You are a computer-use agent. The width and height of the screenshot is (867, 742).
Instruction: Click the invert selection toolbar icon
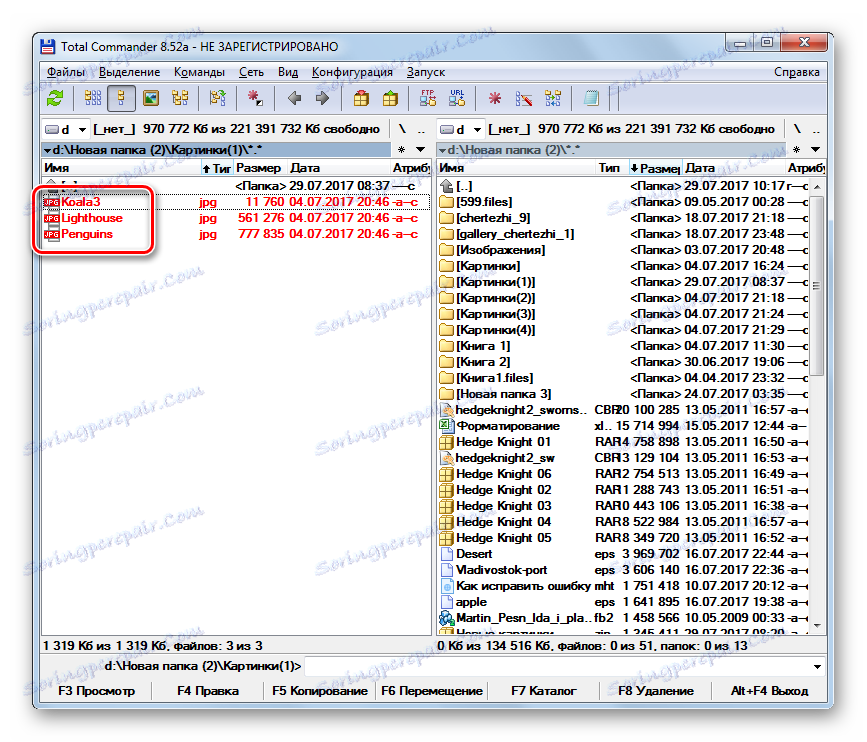tap(217, 98)
